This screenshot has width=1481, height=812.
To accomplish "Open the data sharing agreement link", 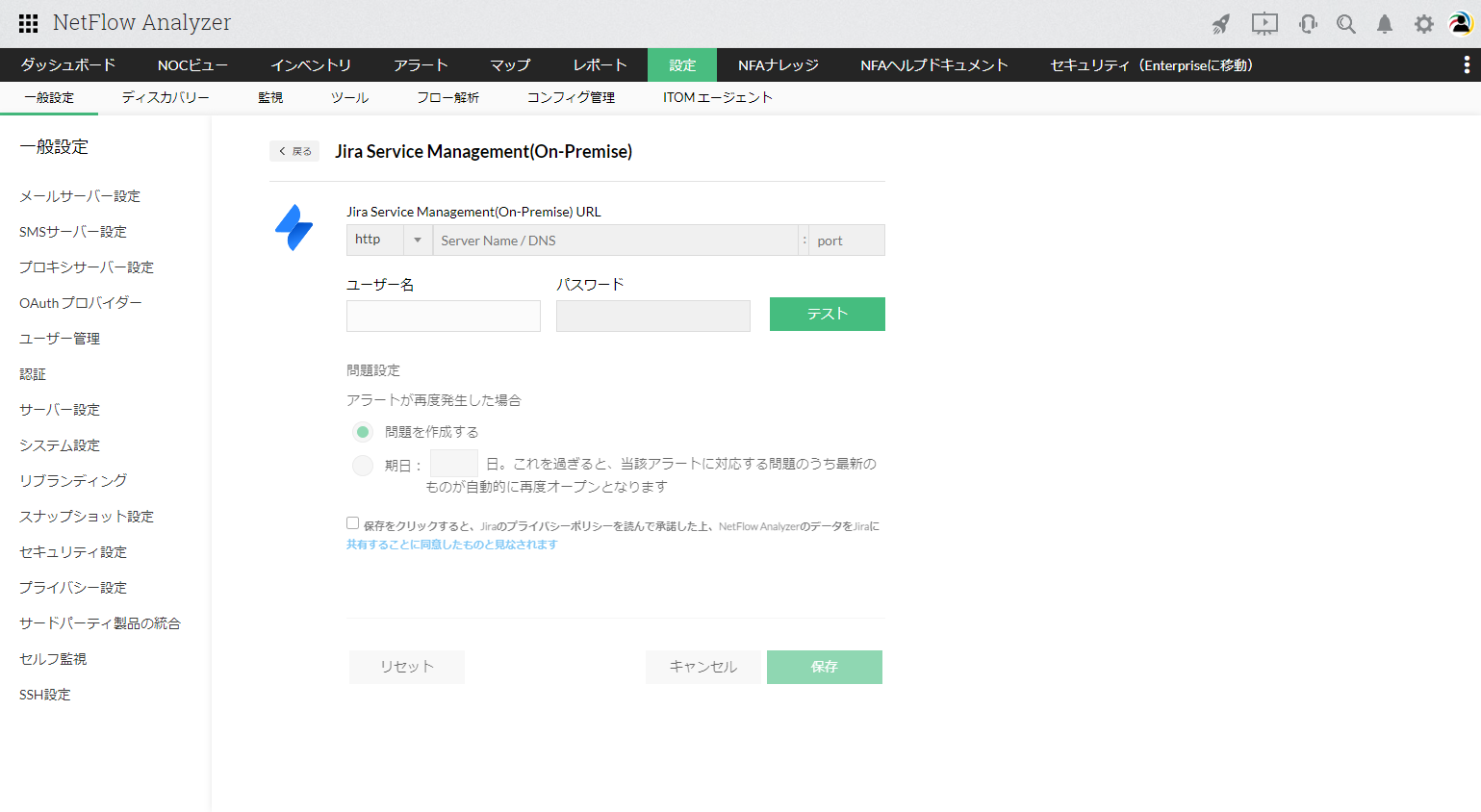I will pos(452,545).
